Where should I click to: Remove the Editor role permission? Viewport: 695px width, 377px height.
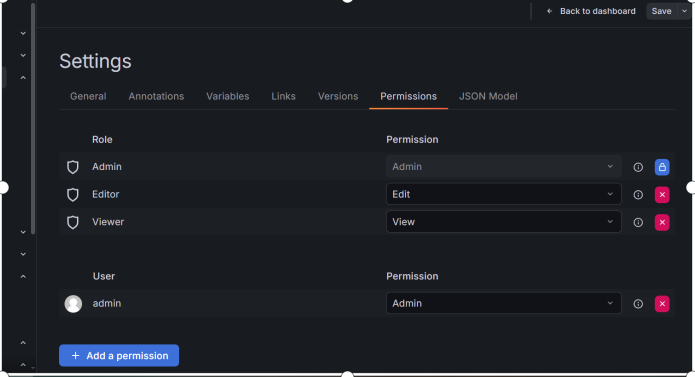click(662, 194)
